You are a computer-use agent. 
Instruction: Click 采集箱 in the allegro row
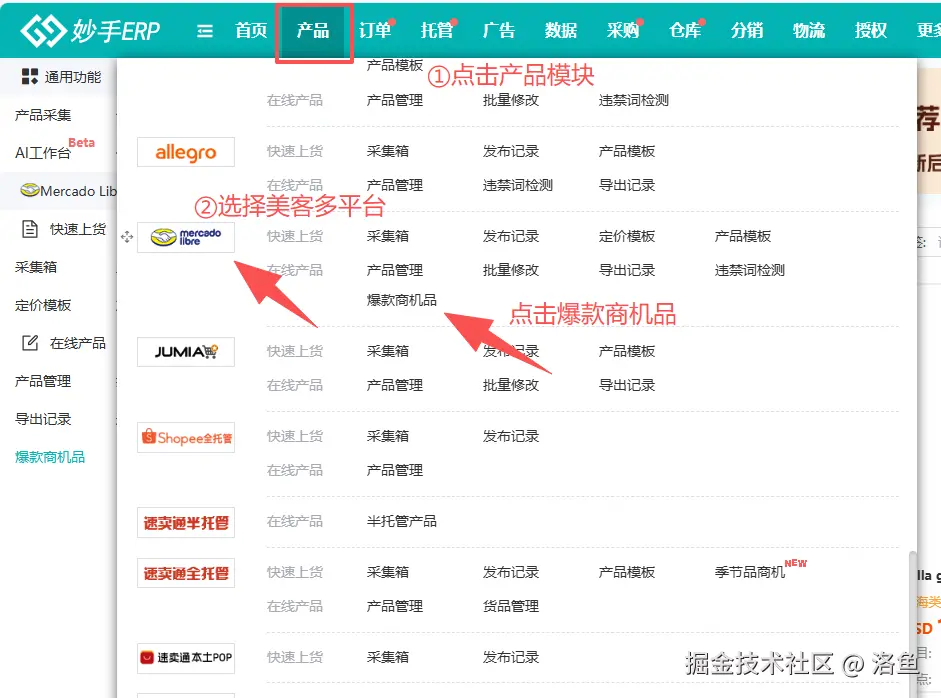(x=388, y=151)
